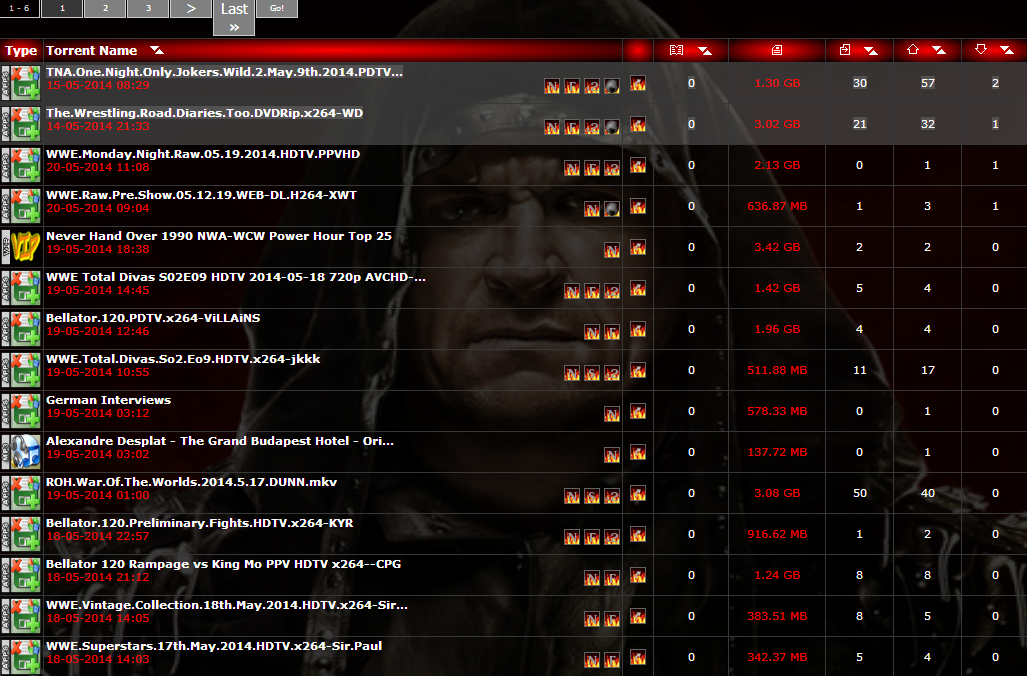
Task: Click the N flame badge on Never Hand Over row
Action: tap(612, 250)
